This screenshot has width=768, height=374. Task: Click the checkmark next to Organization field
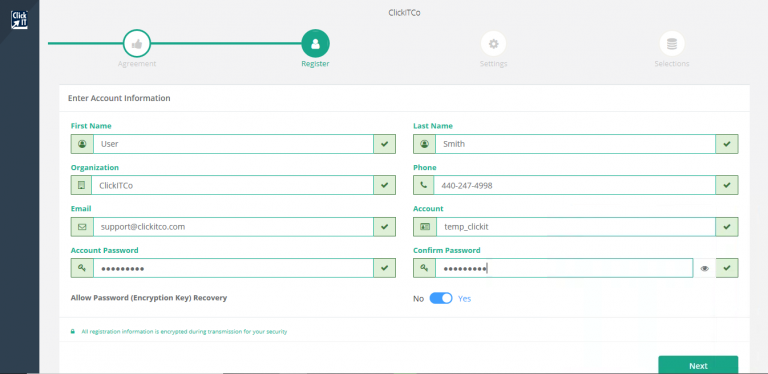pos(384,186)
